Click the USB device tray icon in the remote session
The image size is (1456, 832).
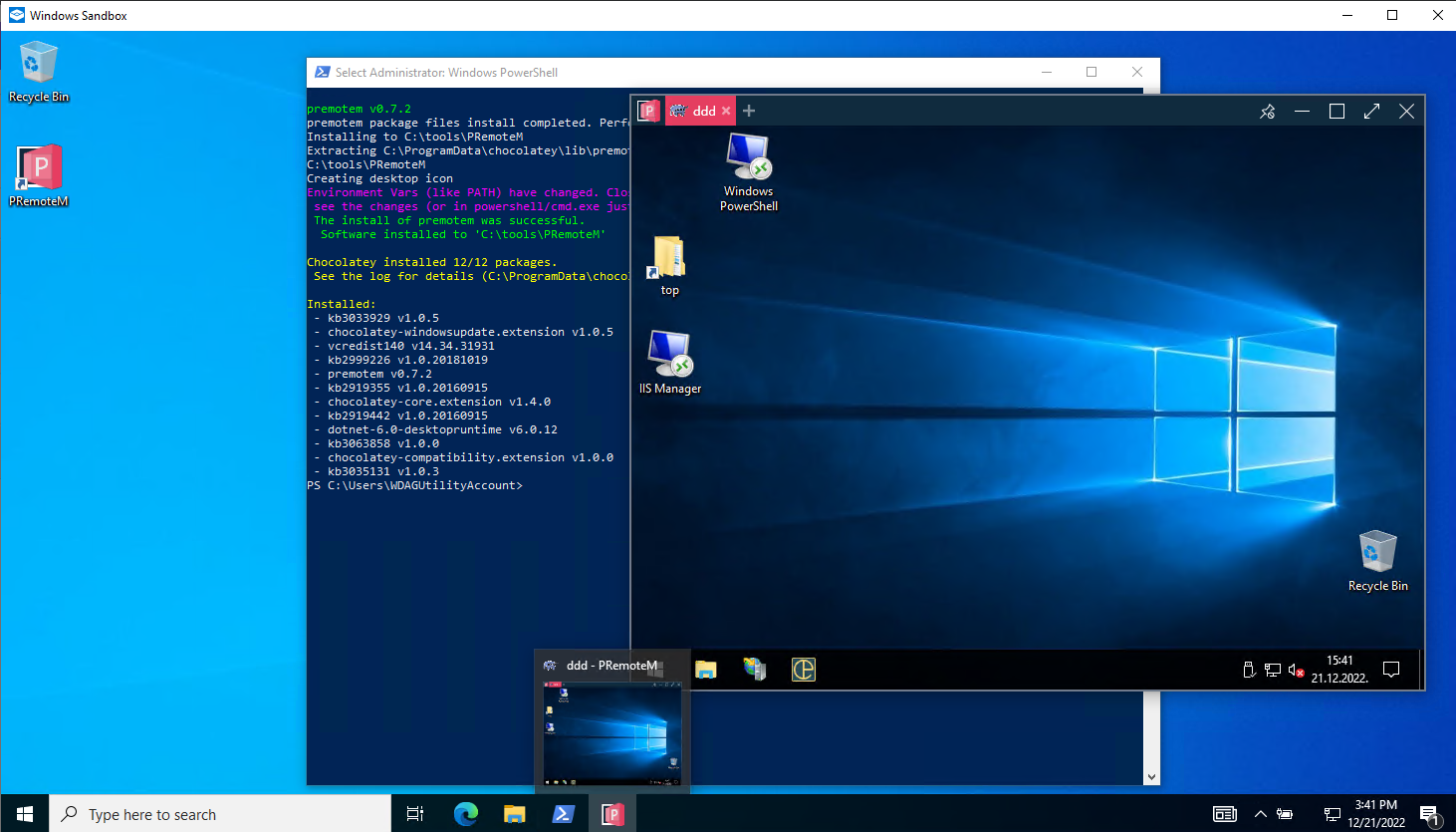[1249, 670]
